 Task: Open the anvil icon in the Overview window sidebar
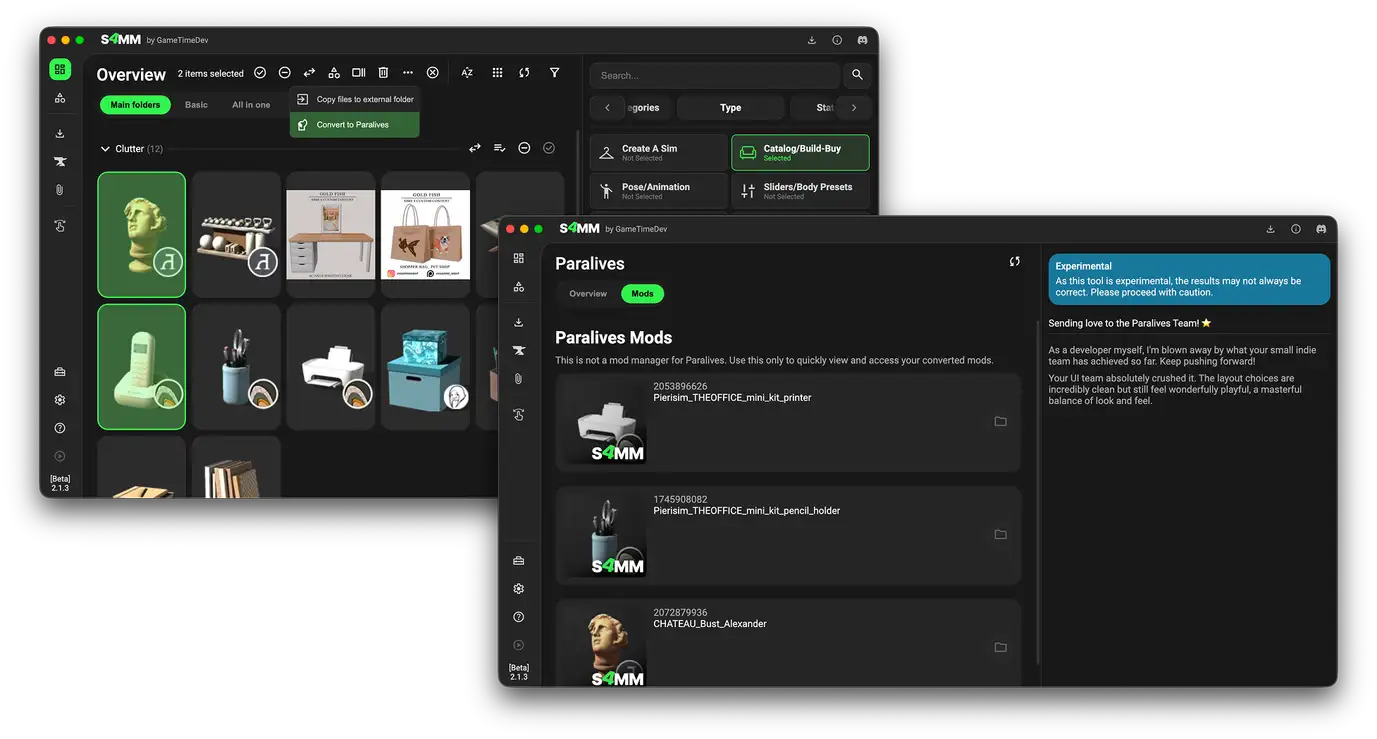click(60, 161)
